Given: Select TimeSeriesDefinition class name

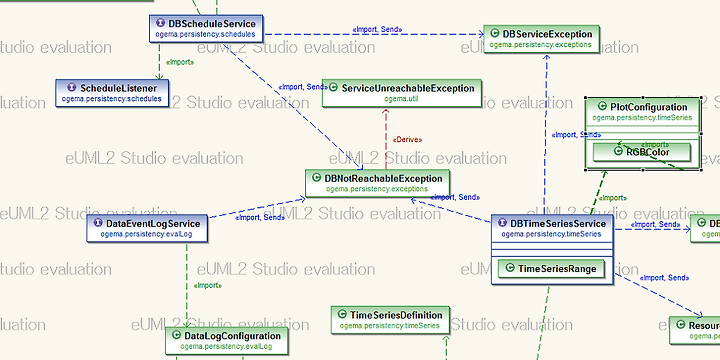Looking at the screenshot, I should pyautogui.click(x=396, y=315).
